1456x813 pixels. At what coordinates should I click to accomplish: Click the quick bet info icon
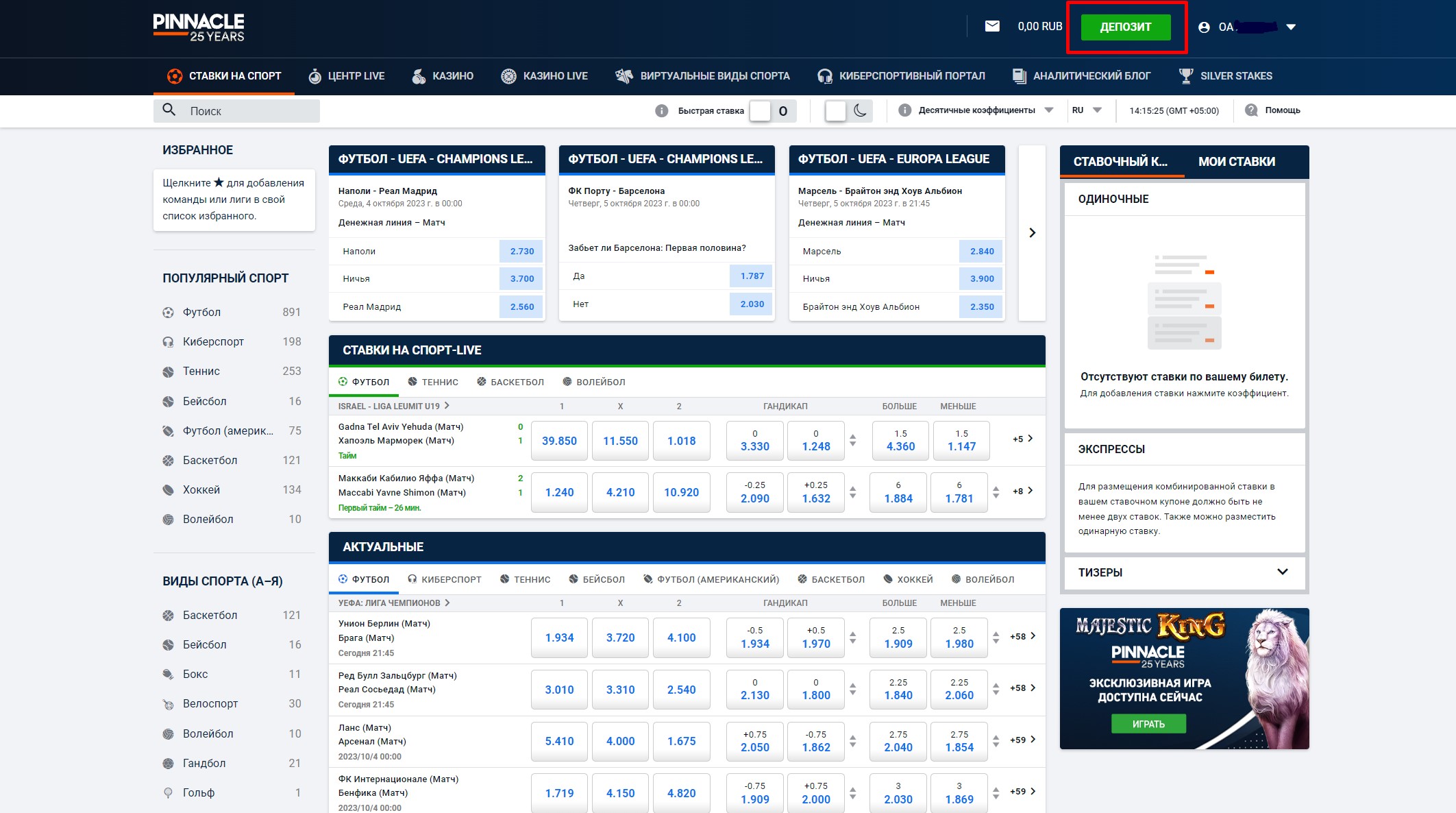(x=661, y=110)
